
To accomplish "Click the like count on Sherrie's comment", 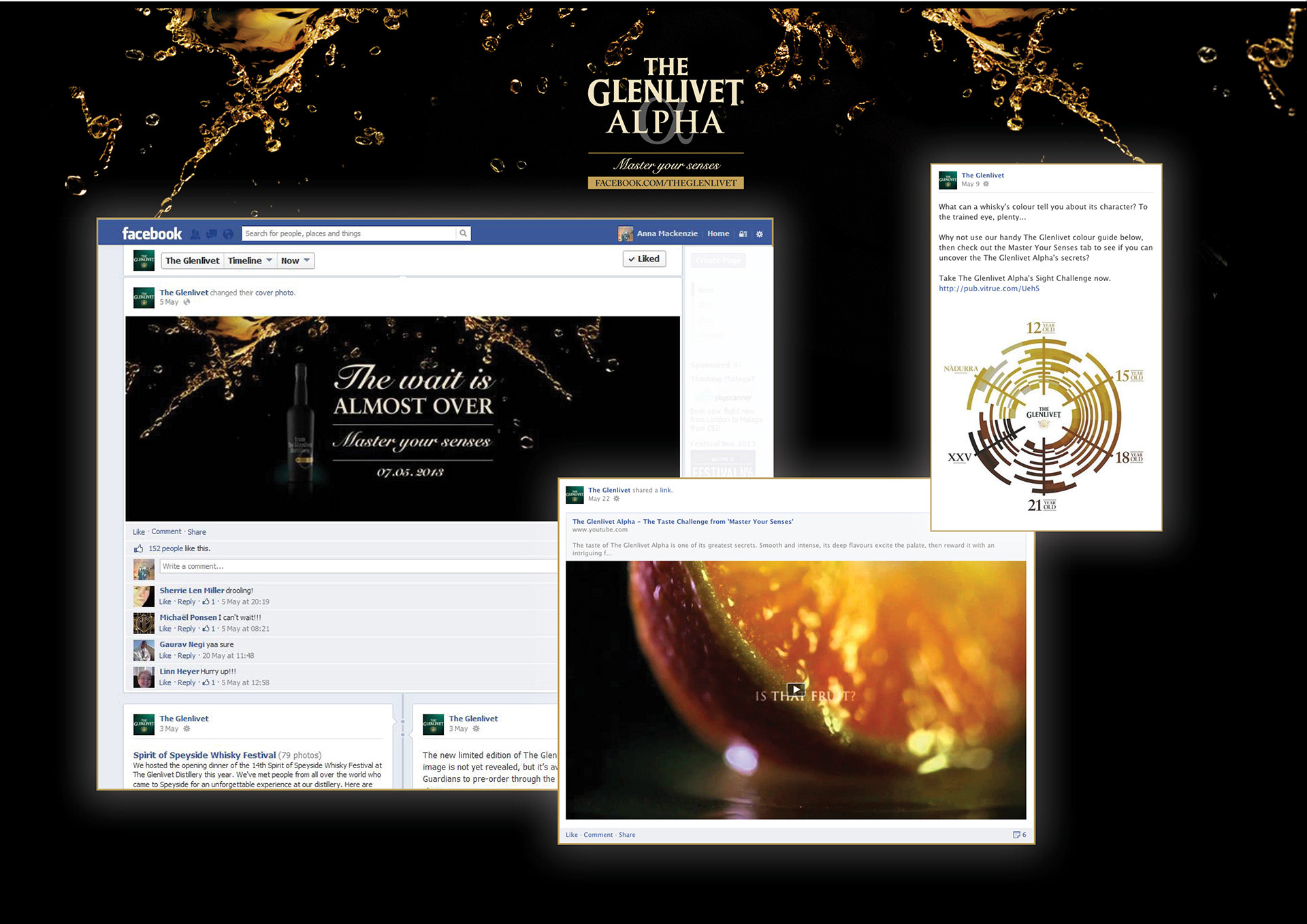I will pyautogui.click(x=208, y=601).
